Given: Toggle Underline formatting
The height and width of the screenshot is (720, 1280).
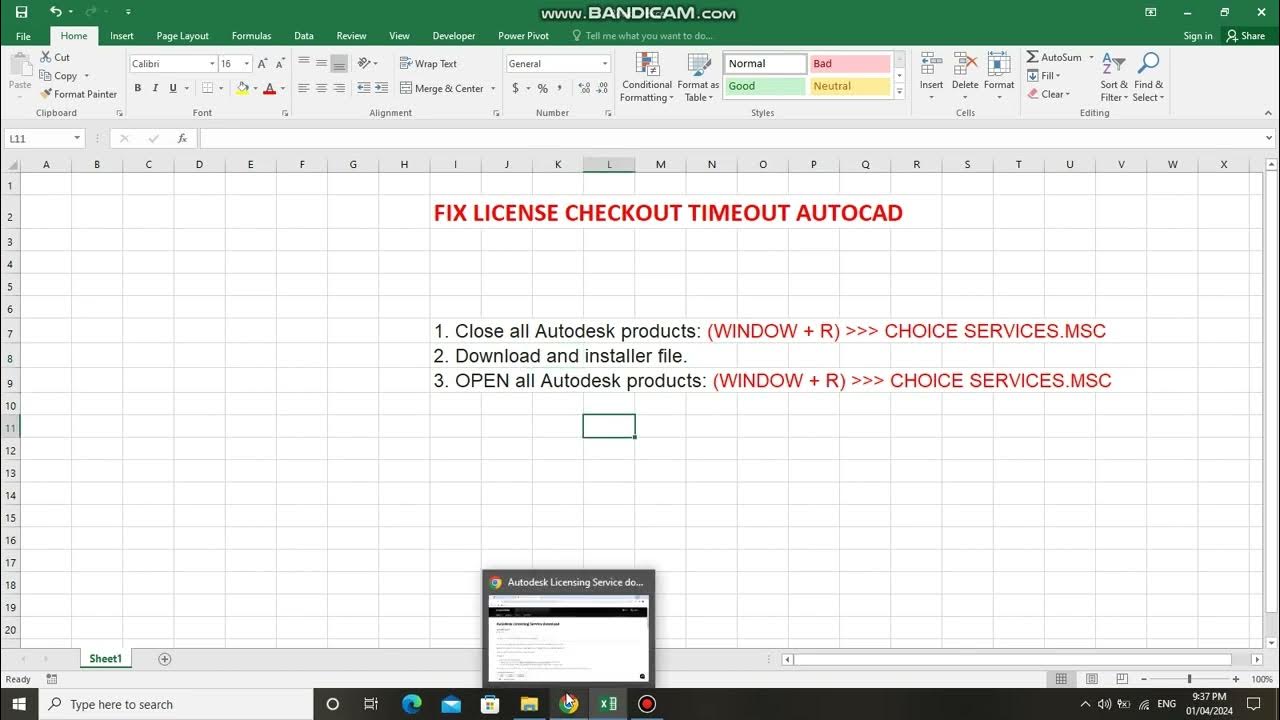Looking at the screenshot, I should tap(173, 88).
